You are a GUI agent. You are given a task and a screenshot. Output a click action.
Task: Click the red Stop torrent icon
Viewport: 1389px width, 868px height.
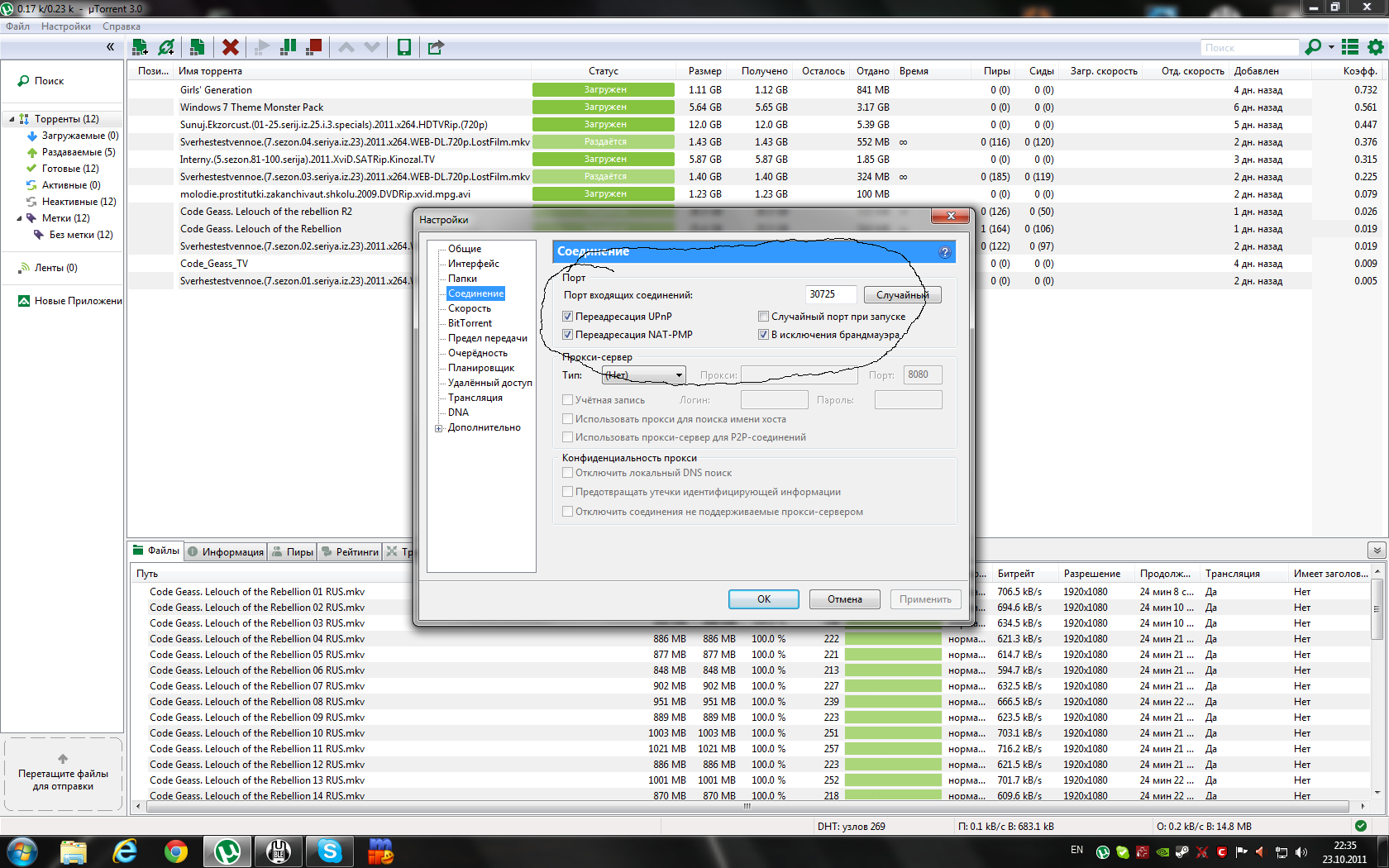click(313, 47)
